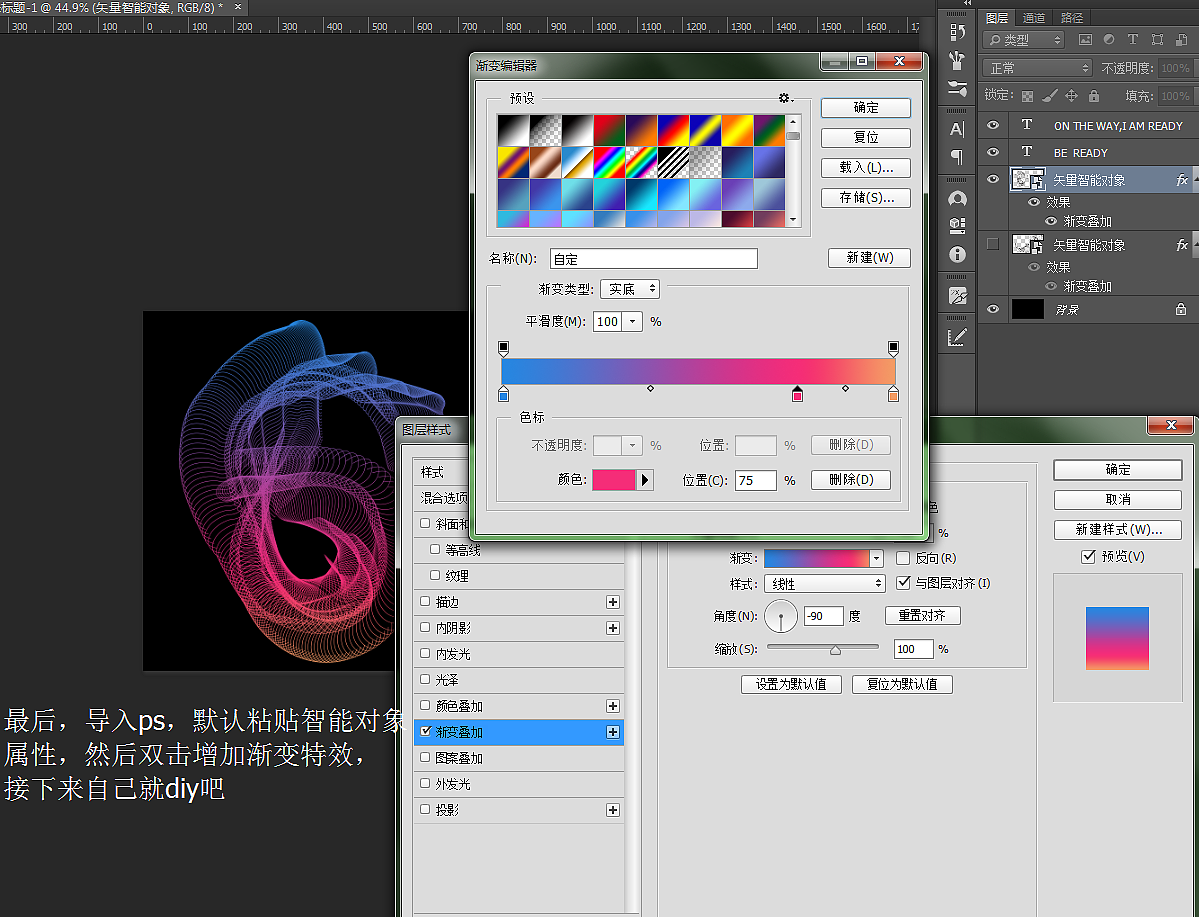This screenshot has height=917, width=1199.
Task: Open the 平滑度 value dropdown arrow
Action: (632, 321)
